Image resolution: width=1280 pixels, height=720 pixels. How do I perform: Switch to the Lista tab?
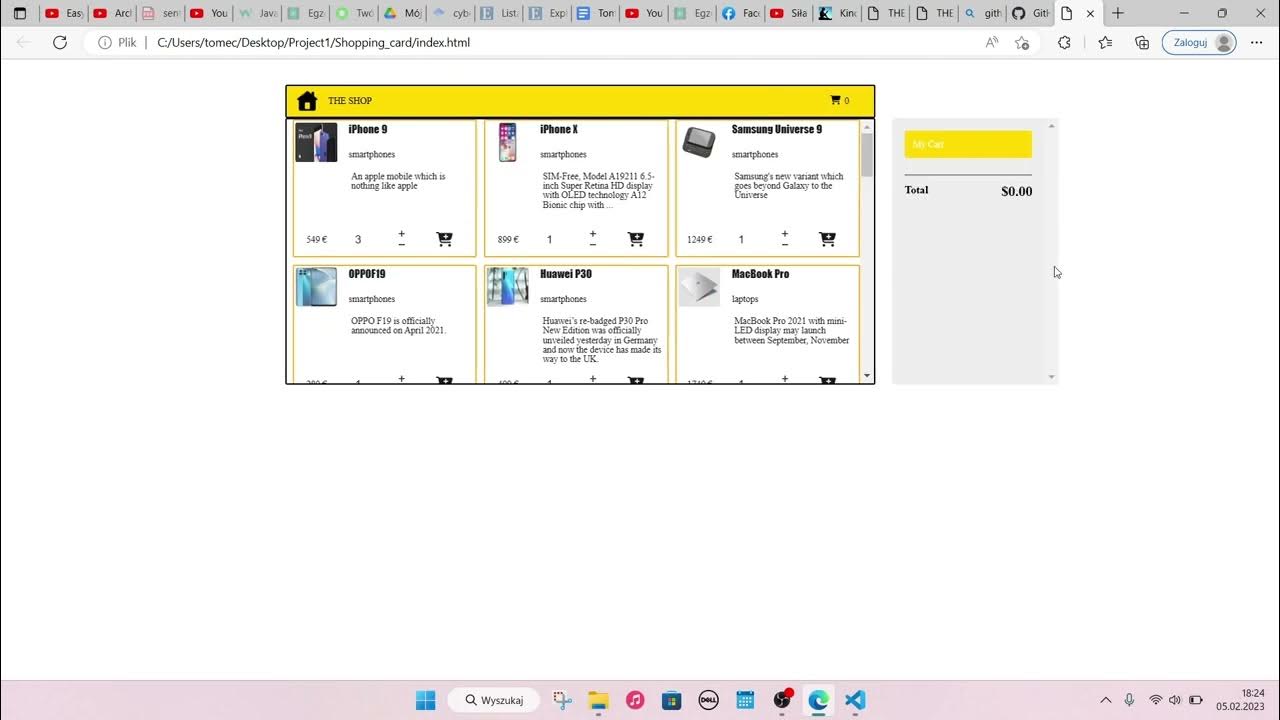[x=499, y=13]
